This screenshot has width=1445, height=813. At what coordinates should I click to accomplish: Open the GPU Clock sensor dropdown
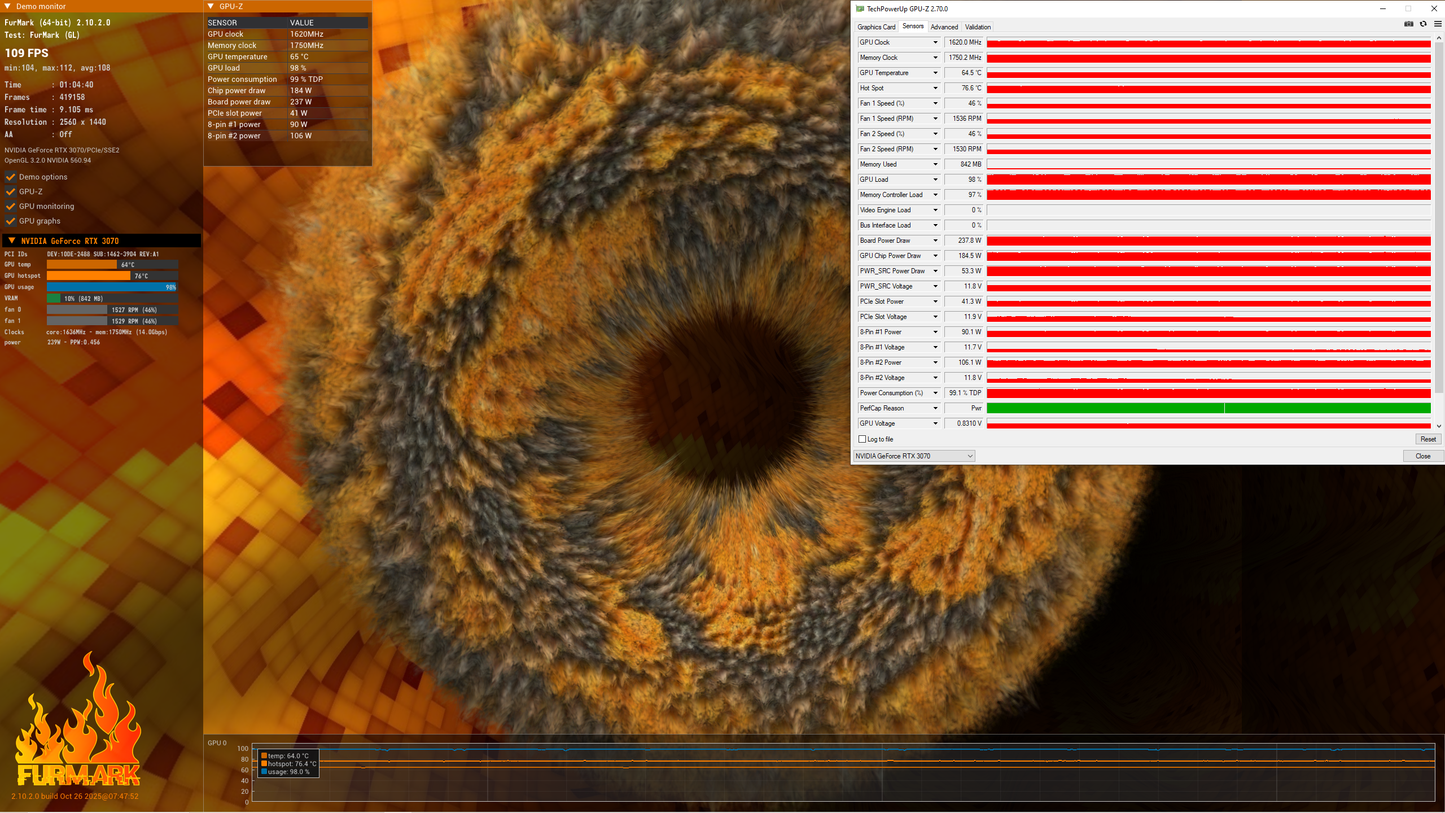click(935, 43)
